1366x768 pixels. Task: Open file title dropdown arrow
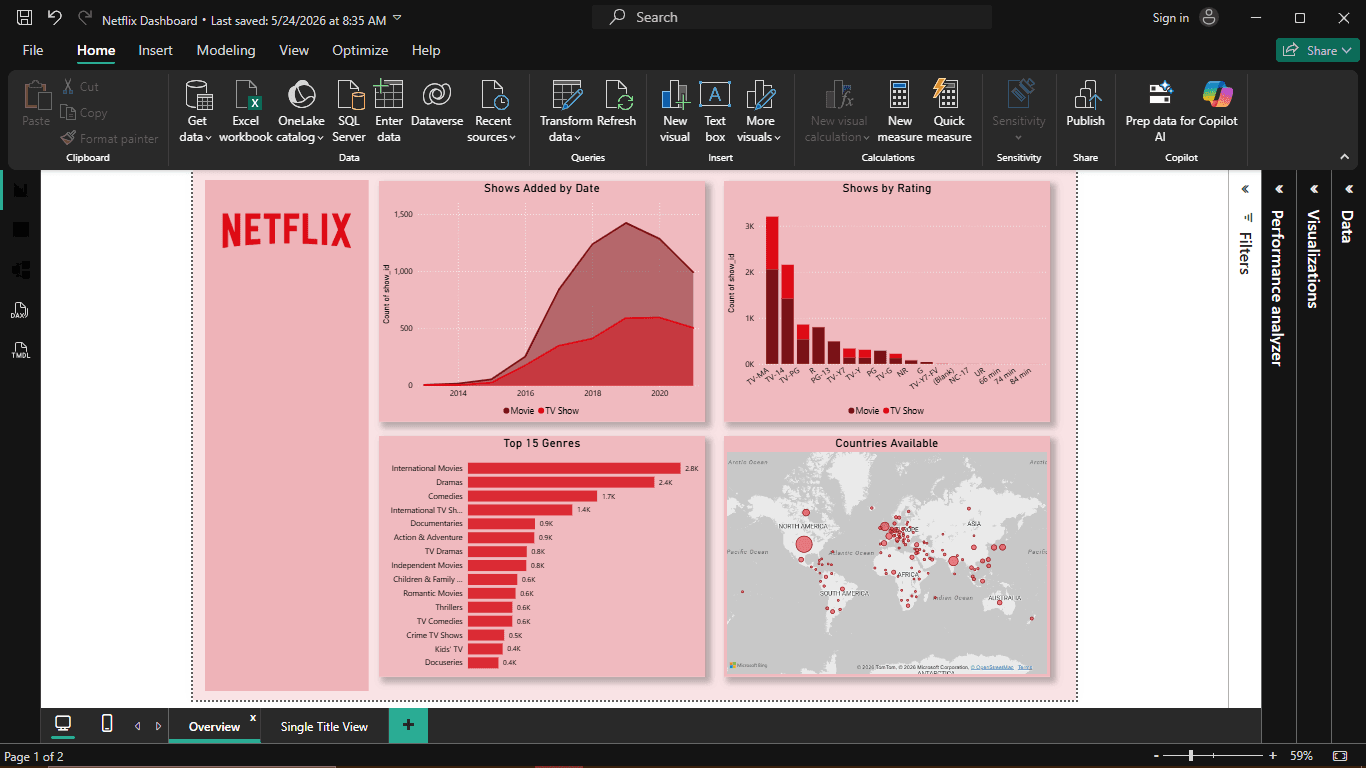(x=397, y=18)
